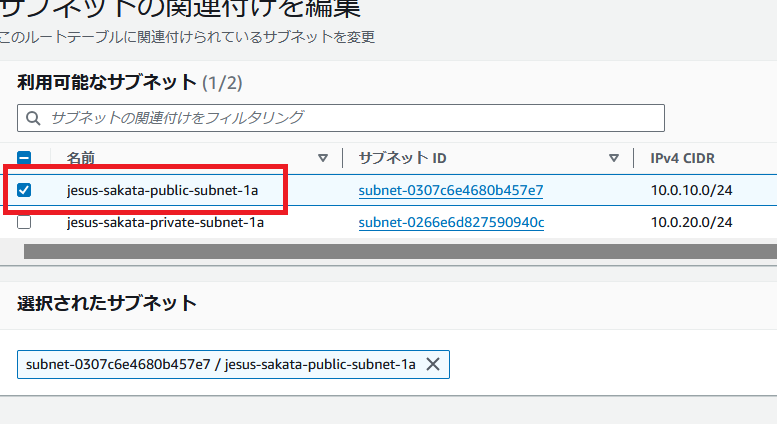Screen dimensions: 777x424
Task: Click the horizontal scrollbar under subnet table
Action: click(400, 251)
